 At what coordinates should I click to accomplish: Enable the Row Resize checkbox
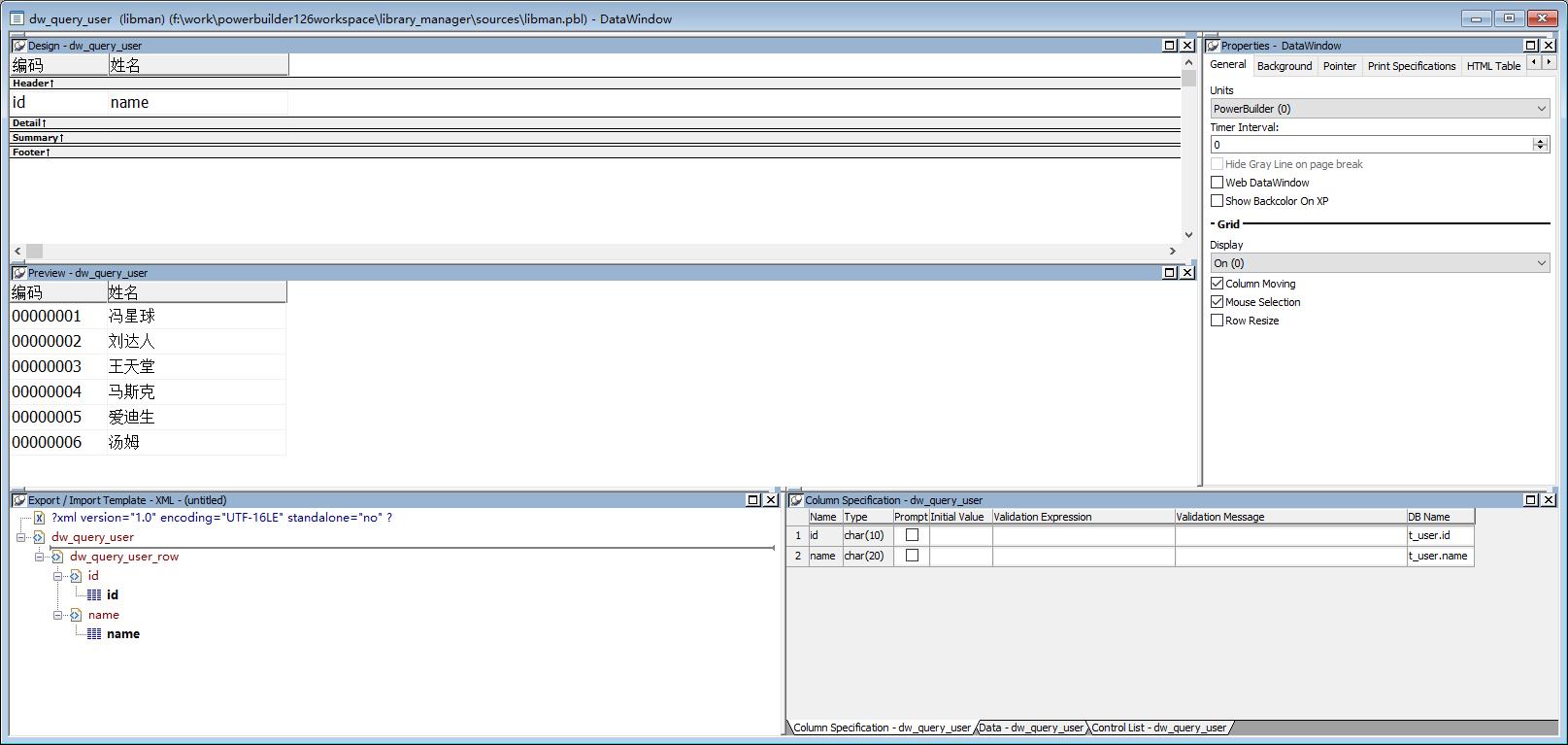coord(1217,321)
